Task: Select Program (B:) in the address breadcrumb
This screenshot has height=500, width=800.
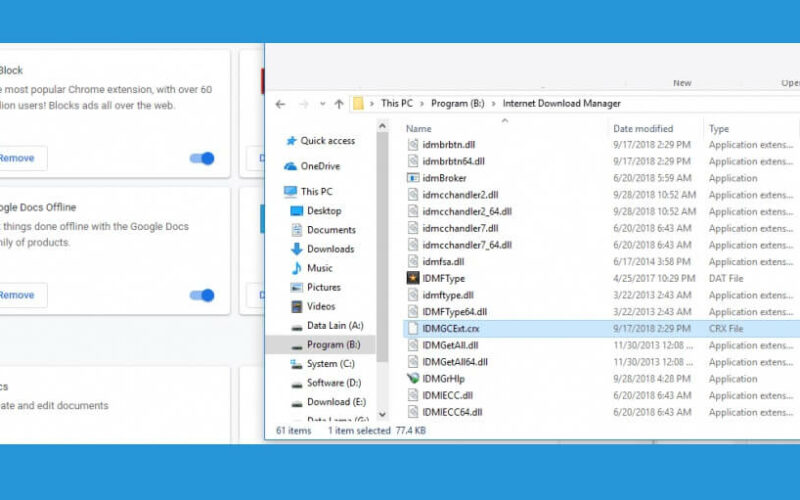Action: 457,104
